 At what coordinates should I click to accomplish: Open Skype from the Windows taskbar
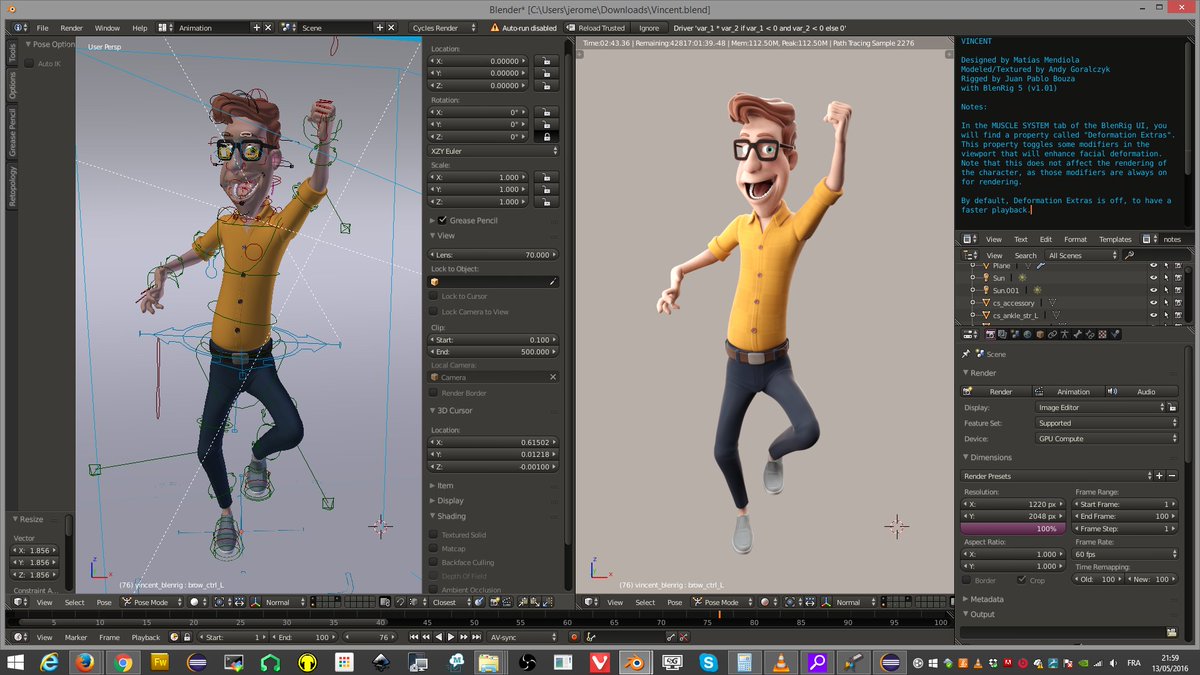tap(708, 661)
